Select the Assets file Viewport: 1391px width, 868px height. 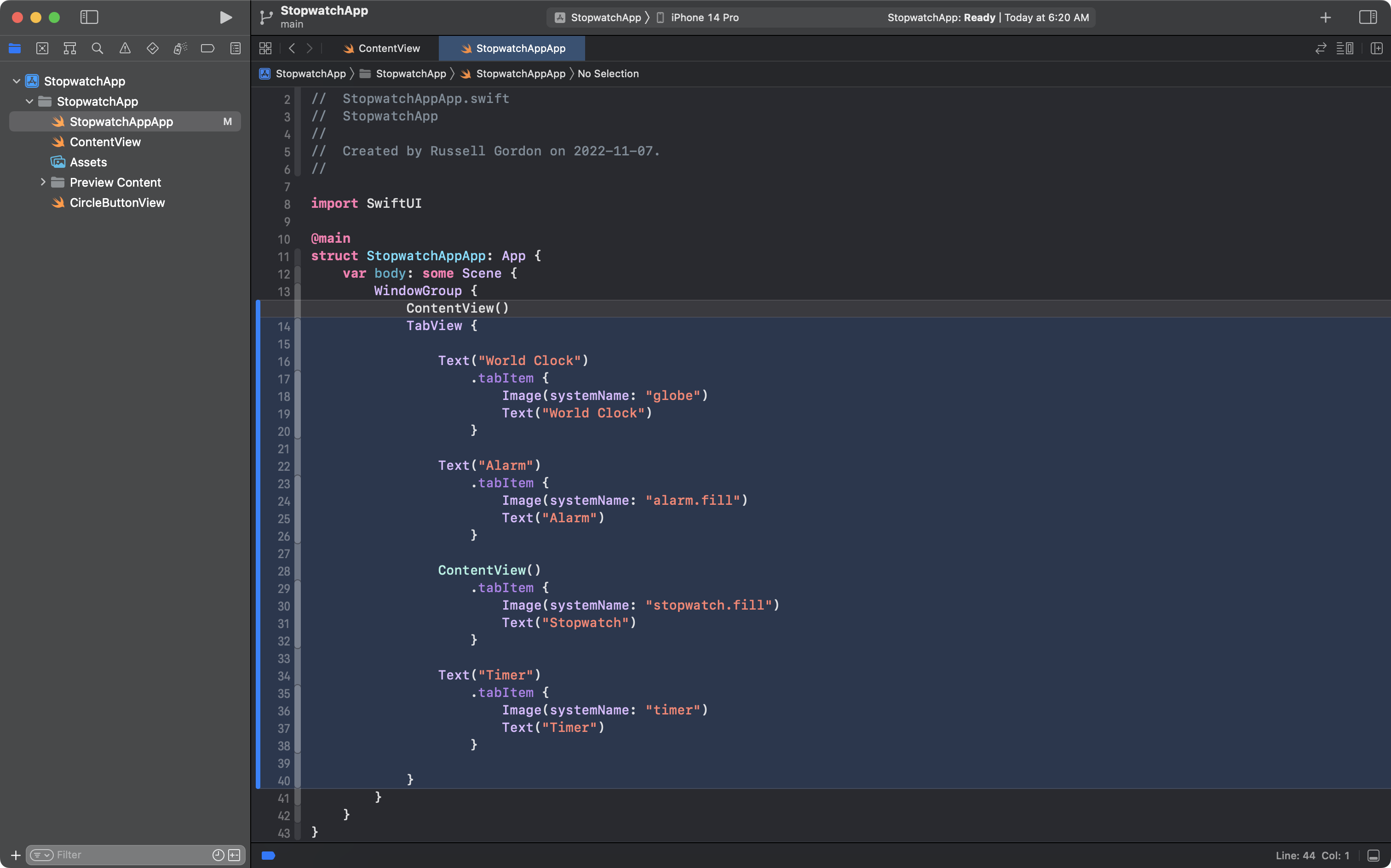click(x=88, y=162)
